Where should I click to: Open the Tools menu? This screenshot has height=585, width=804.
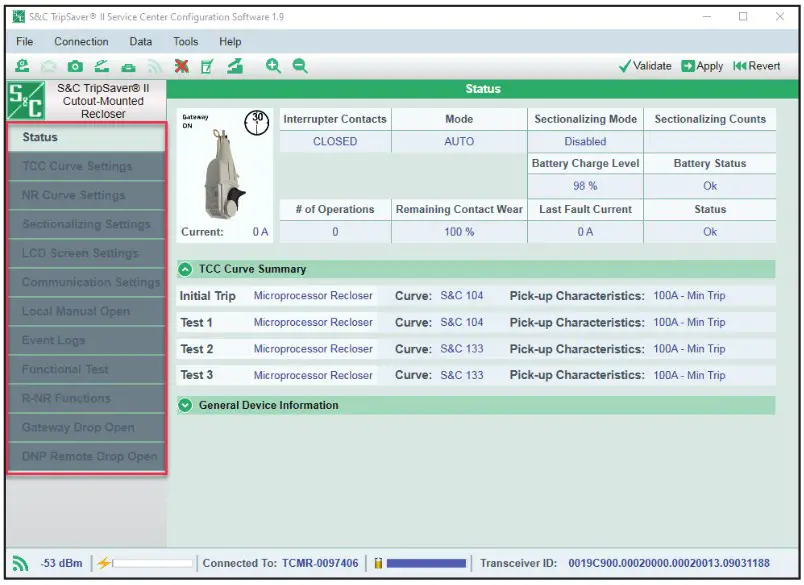(185, 42)
